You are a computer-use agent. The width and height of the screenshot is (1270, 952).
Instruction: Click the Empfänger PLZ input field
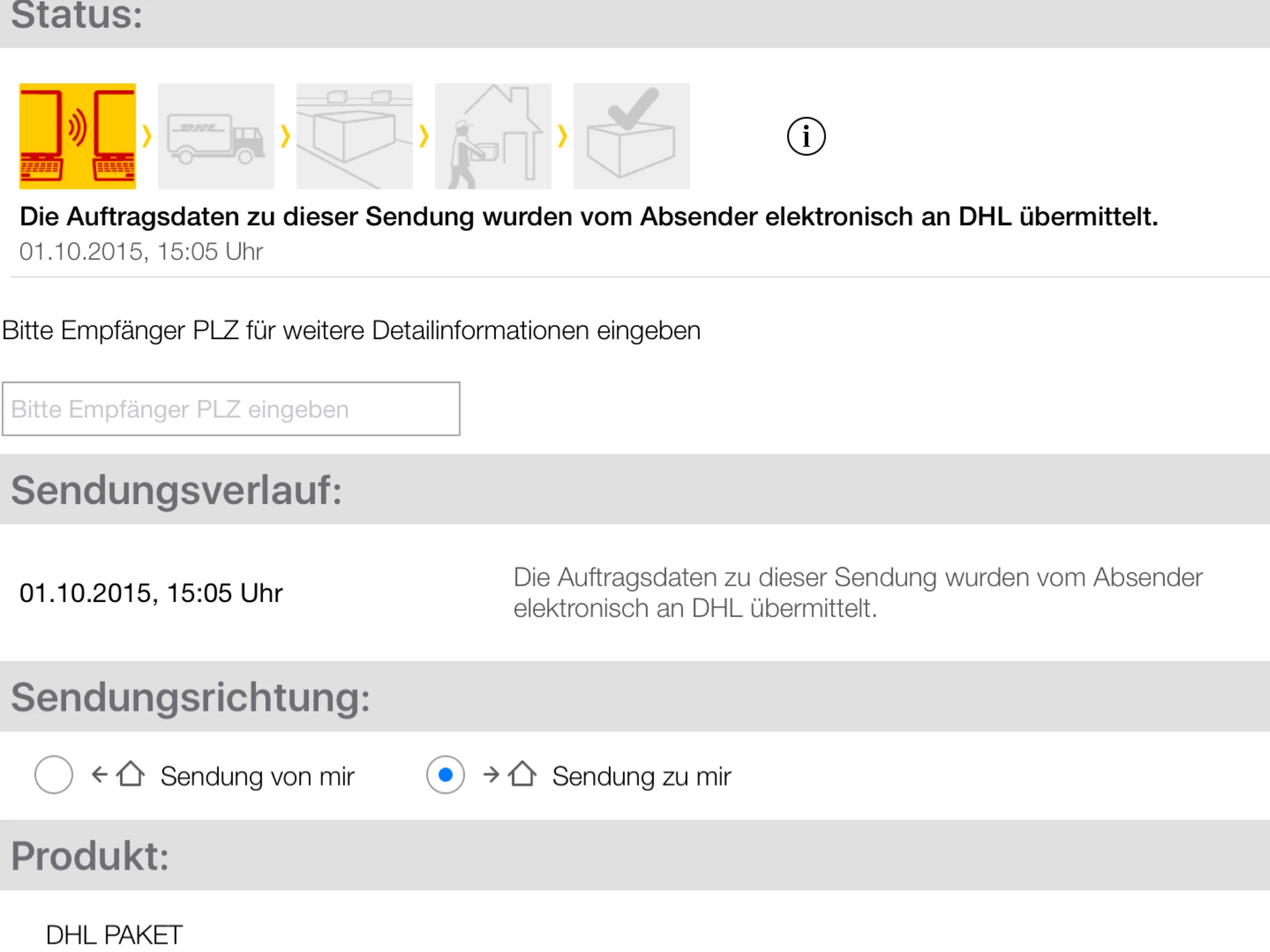tap(231, 409)
